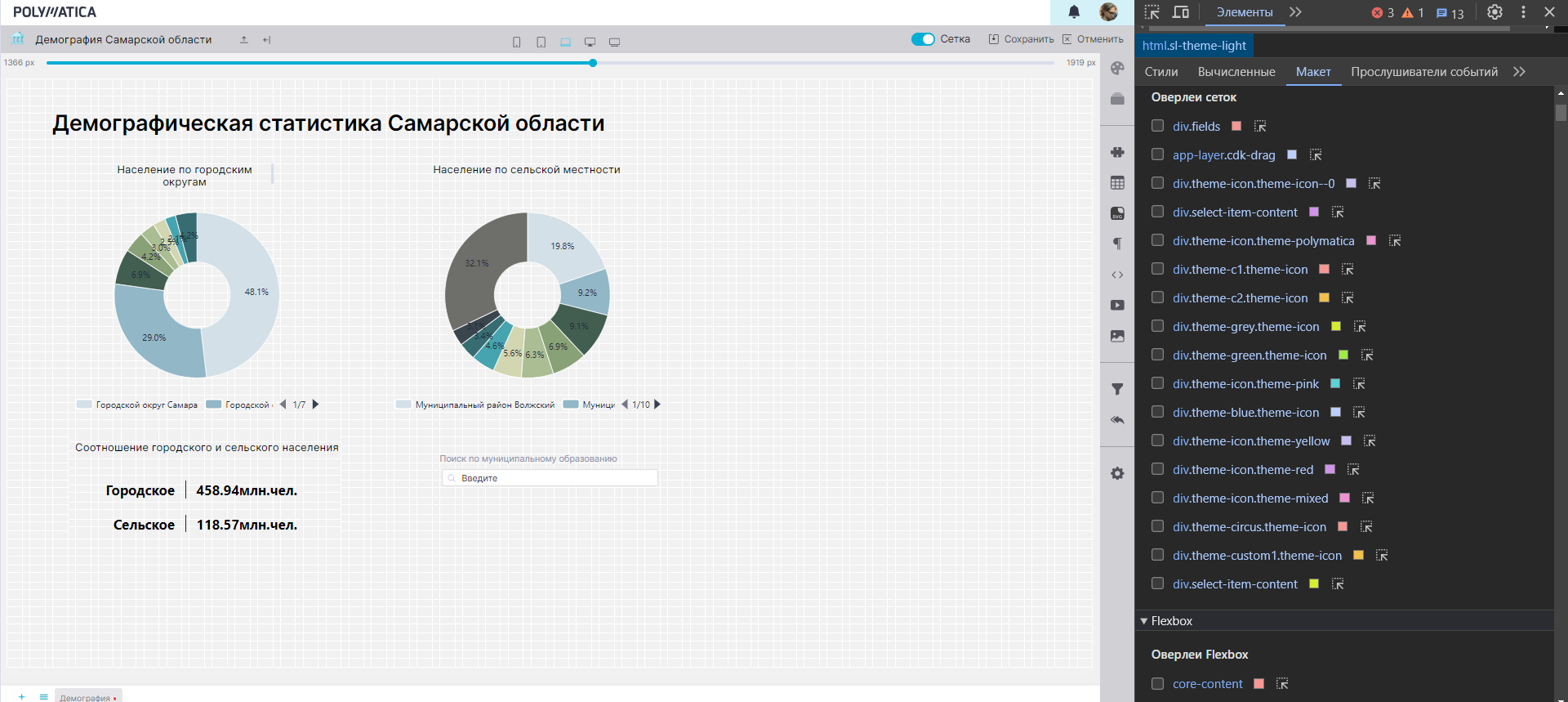Check the div.fields grid overlay checkbox
The width and height of the screenshot is (1568, 702).
pos(1157,126)
